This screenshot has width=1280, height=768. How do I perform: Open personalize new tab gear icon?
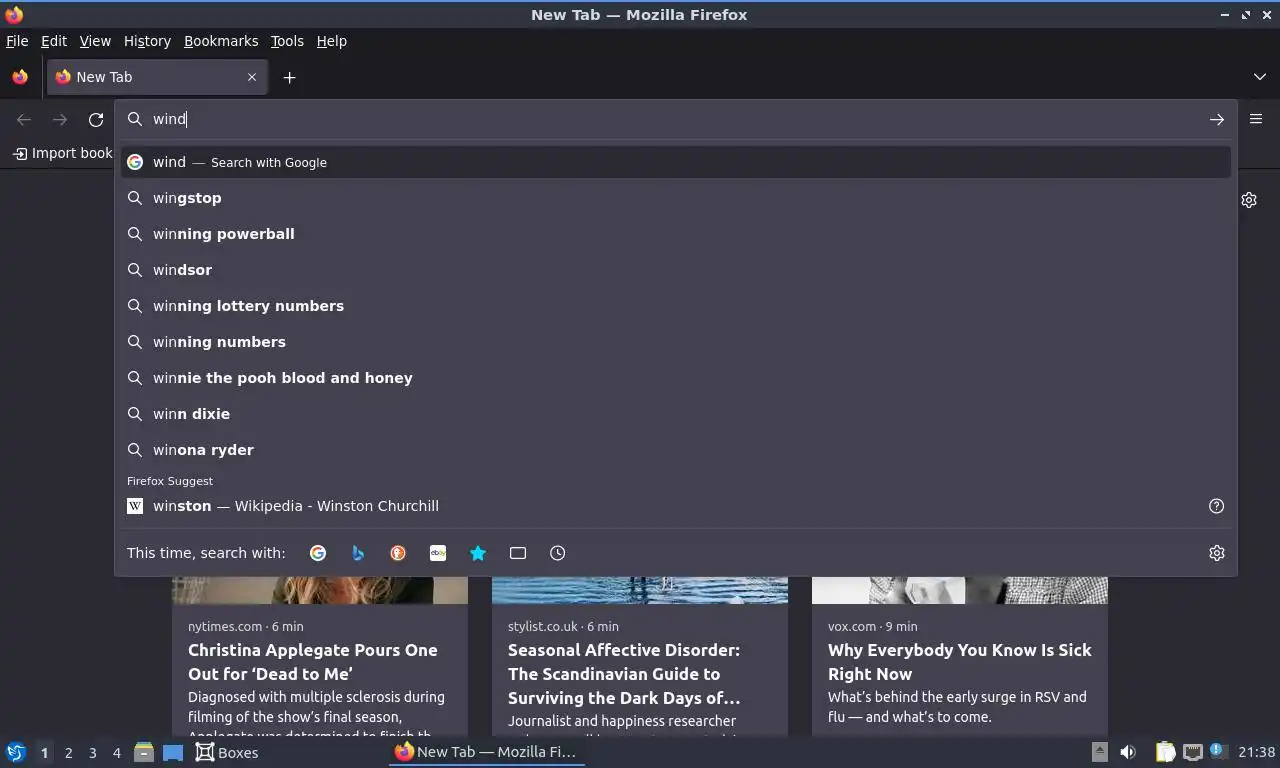click(x=1249, y=200)
